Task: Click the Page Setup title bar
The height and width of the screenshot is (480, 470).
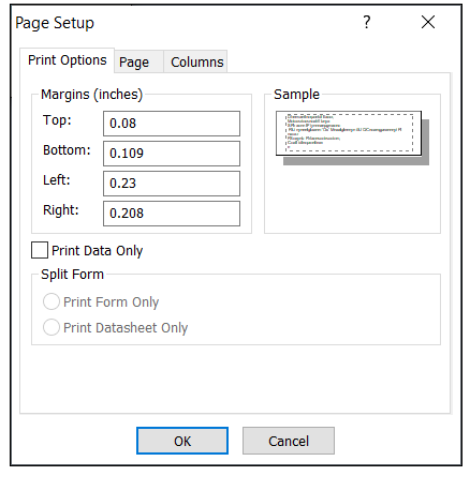Action: coord(187,23)
